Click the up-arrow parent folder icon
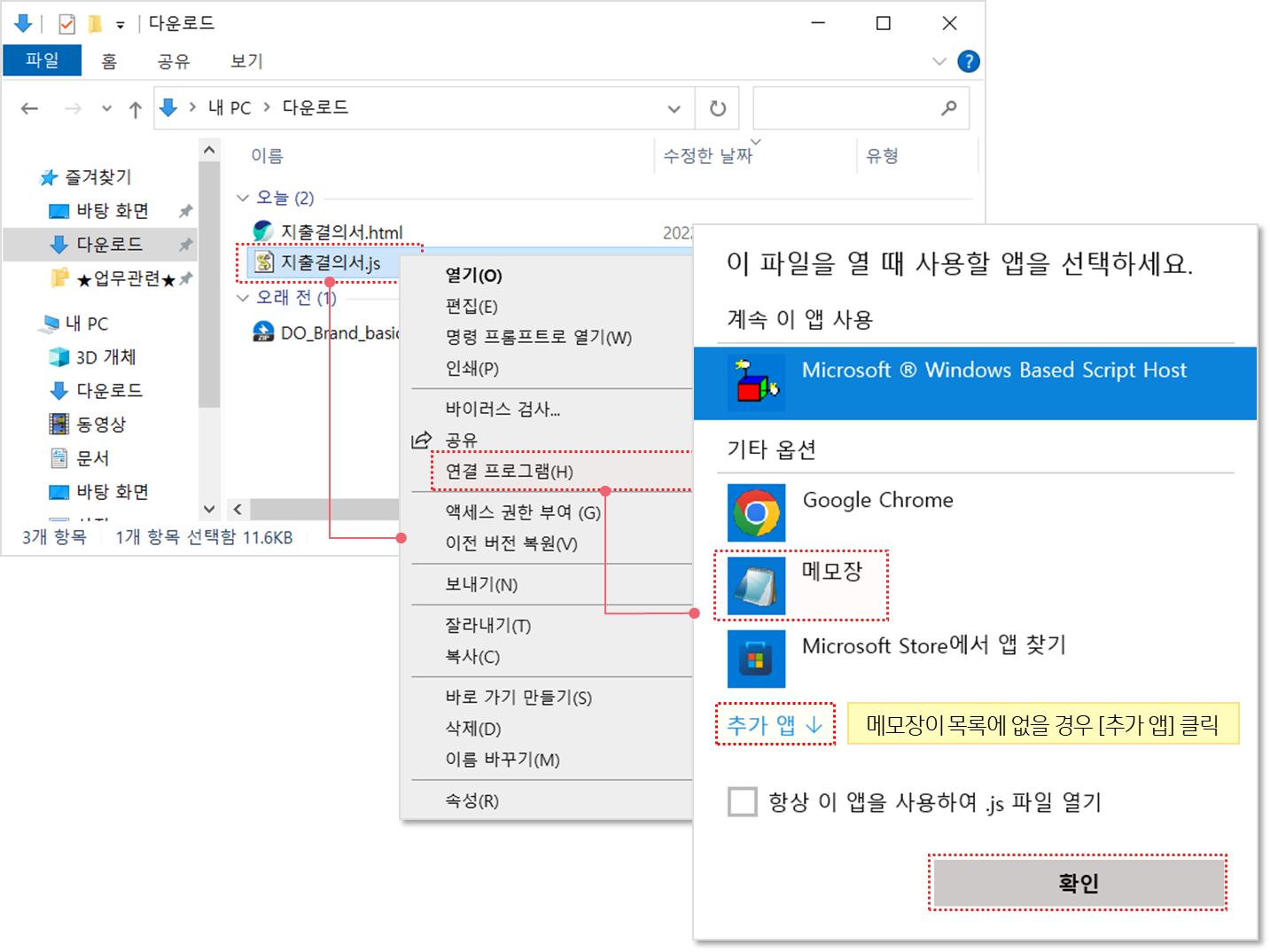The width and height of the screenshot is (1270, 952). [x=135, y=109]
